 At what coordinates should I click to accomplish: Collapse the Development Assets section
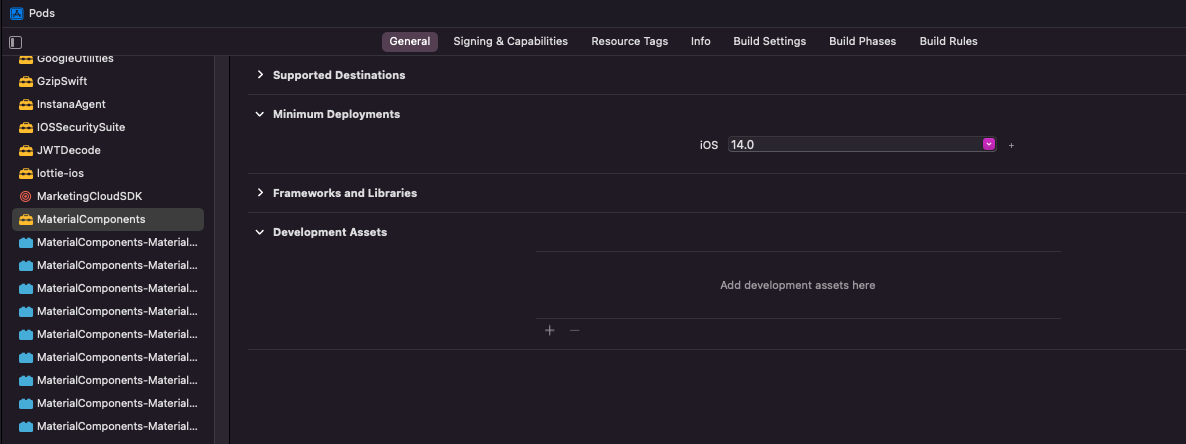click(x=260, y=232)
